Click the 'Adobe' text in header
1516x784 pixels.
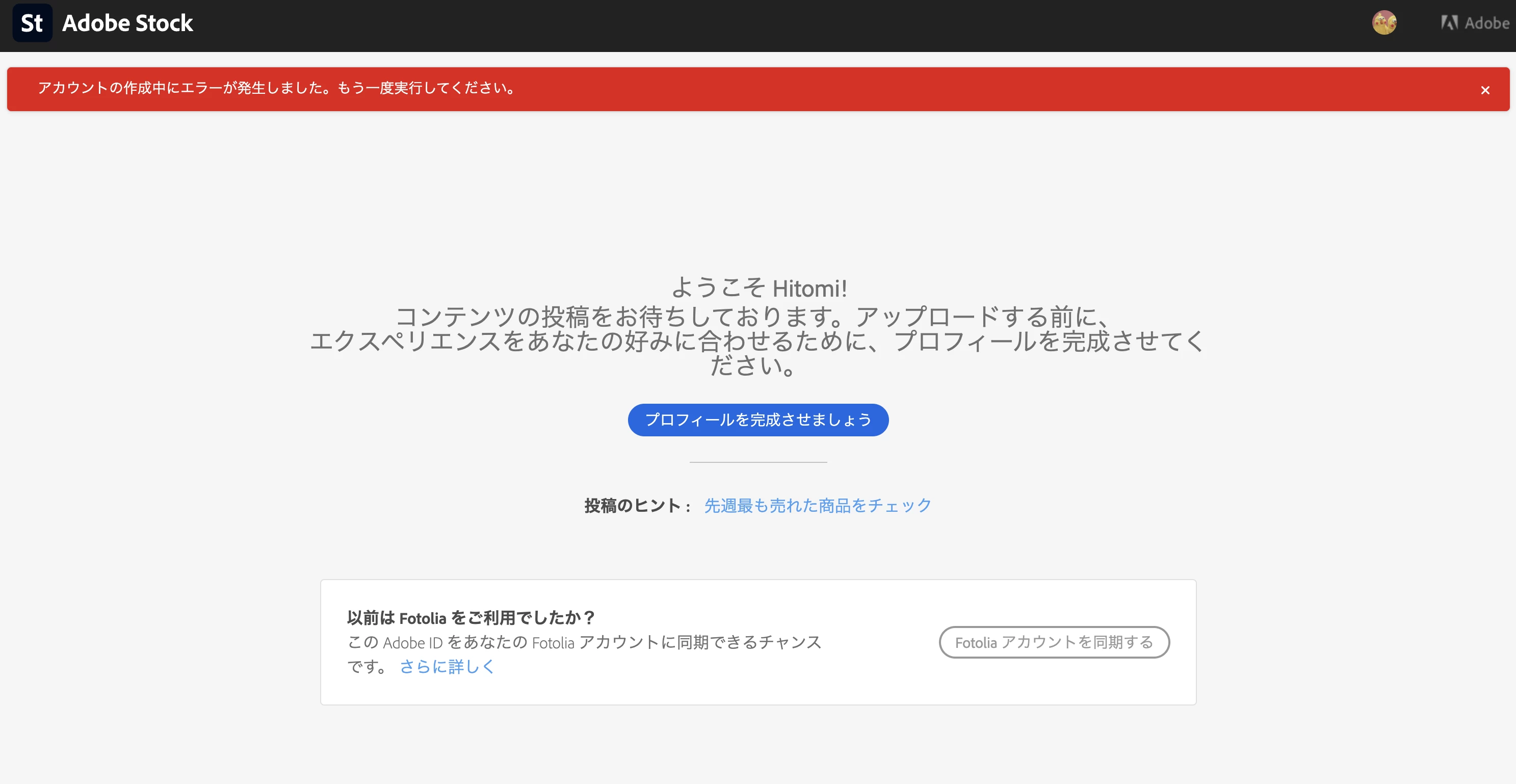[1486, 23]
